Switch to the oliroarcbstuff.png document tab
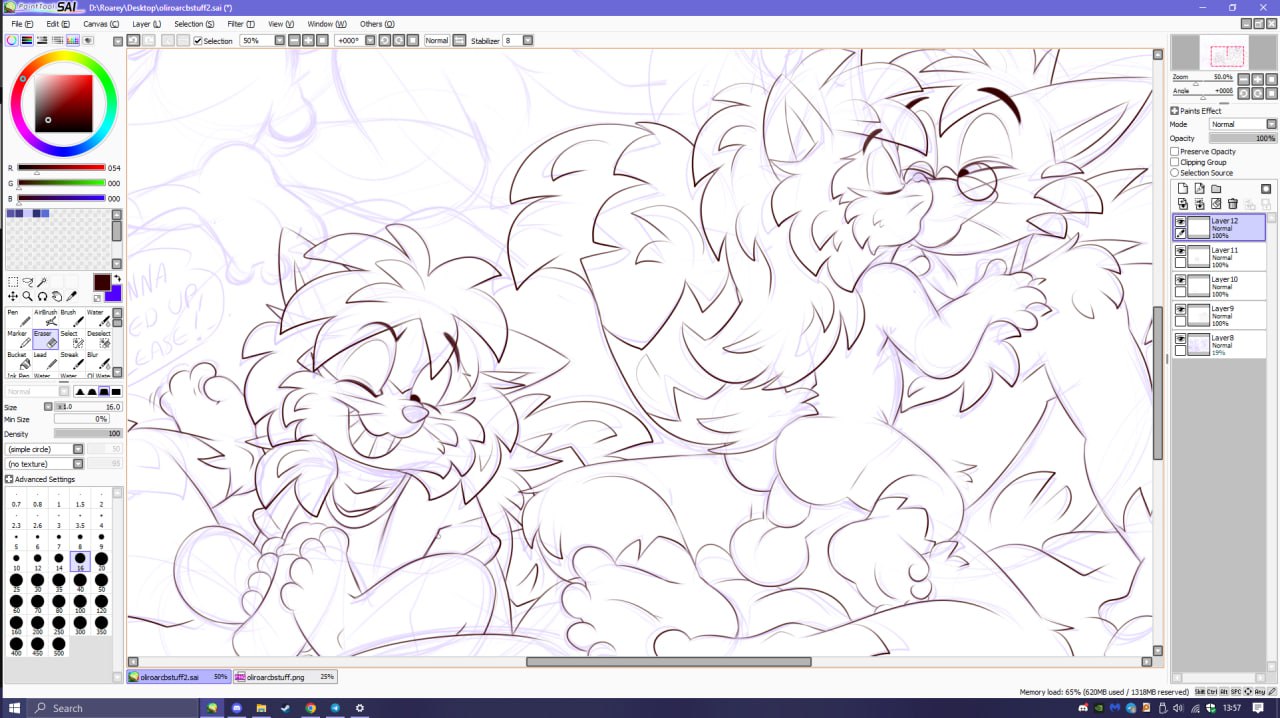1280x718 pixels. tap(284, 677)
